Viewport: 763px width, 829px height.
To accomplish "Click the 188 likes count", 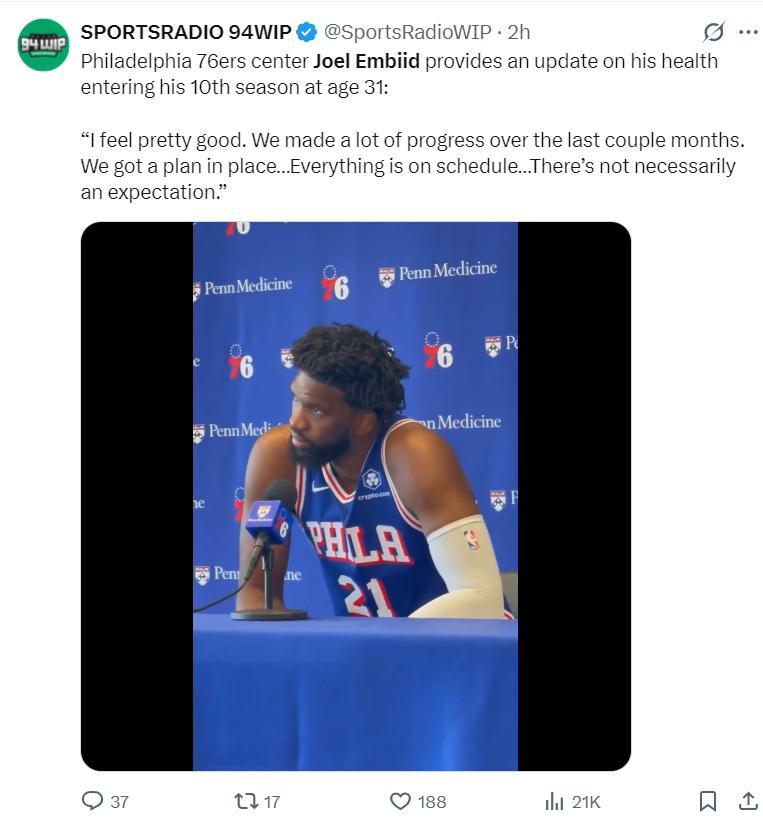I will [x=432, y=802].
